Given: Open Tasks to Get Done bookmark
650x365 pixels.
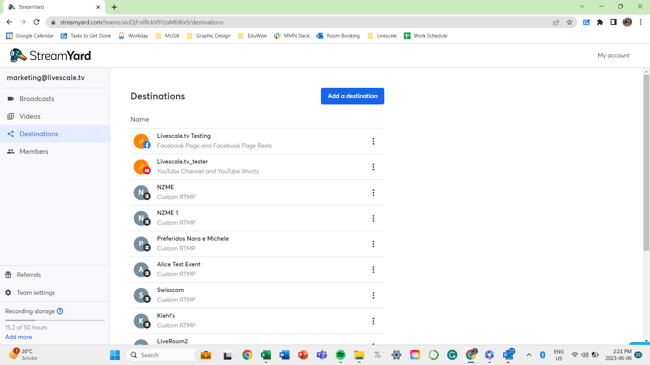Looking at the screenshot, I should pyautogui.click(x=86, y=36).
